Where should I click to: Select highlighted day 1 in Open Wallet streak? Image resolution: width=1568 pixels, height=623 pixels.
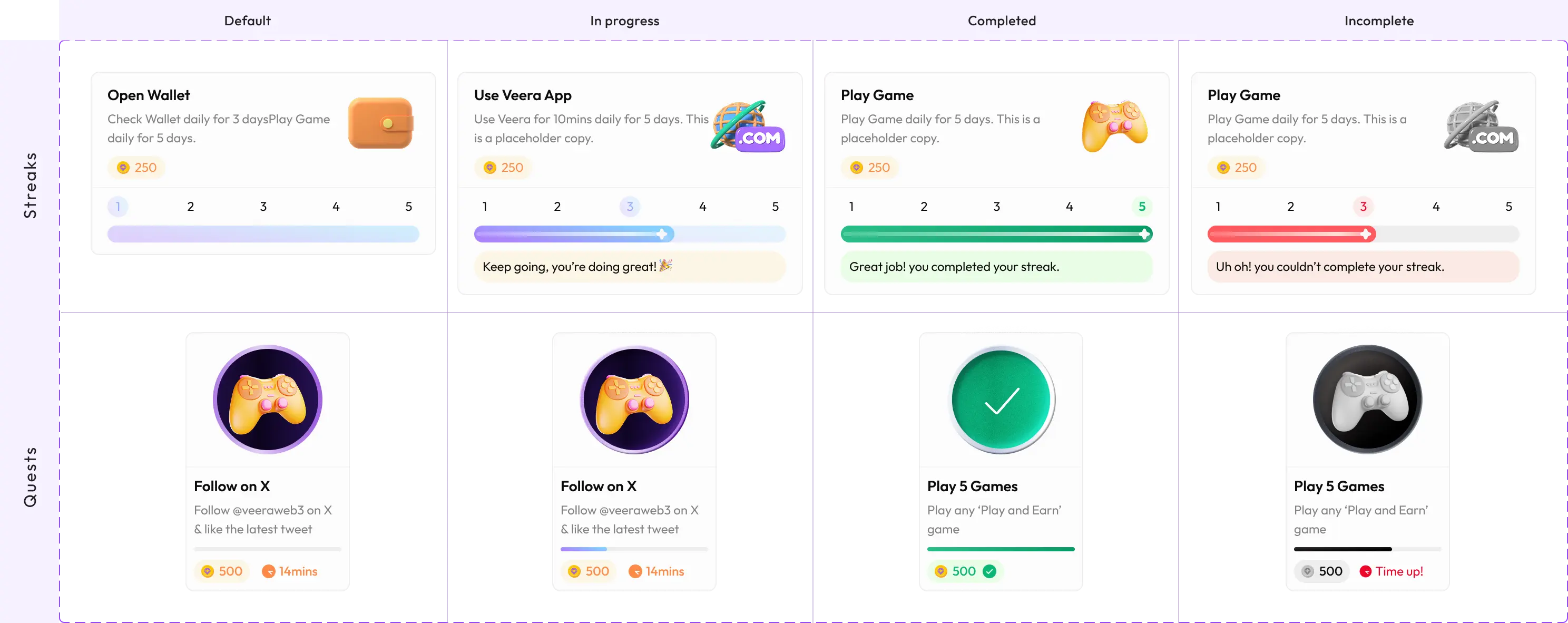[x=118, y=207]
